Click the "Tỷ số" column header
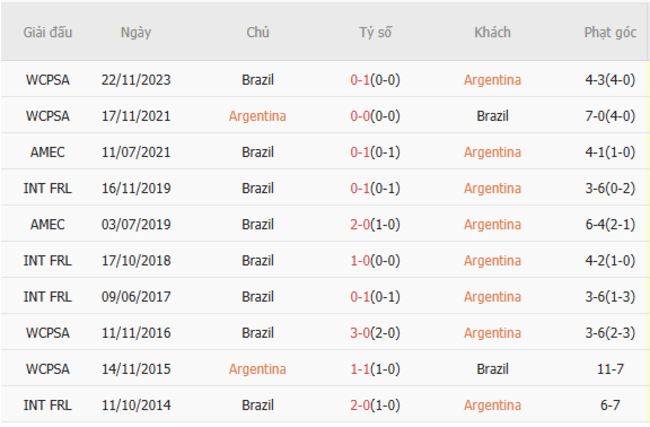The height and width of the screenshot is (427, 650). (375, 32)
